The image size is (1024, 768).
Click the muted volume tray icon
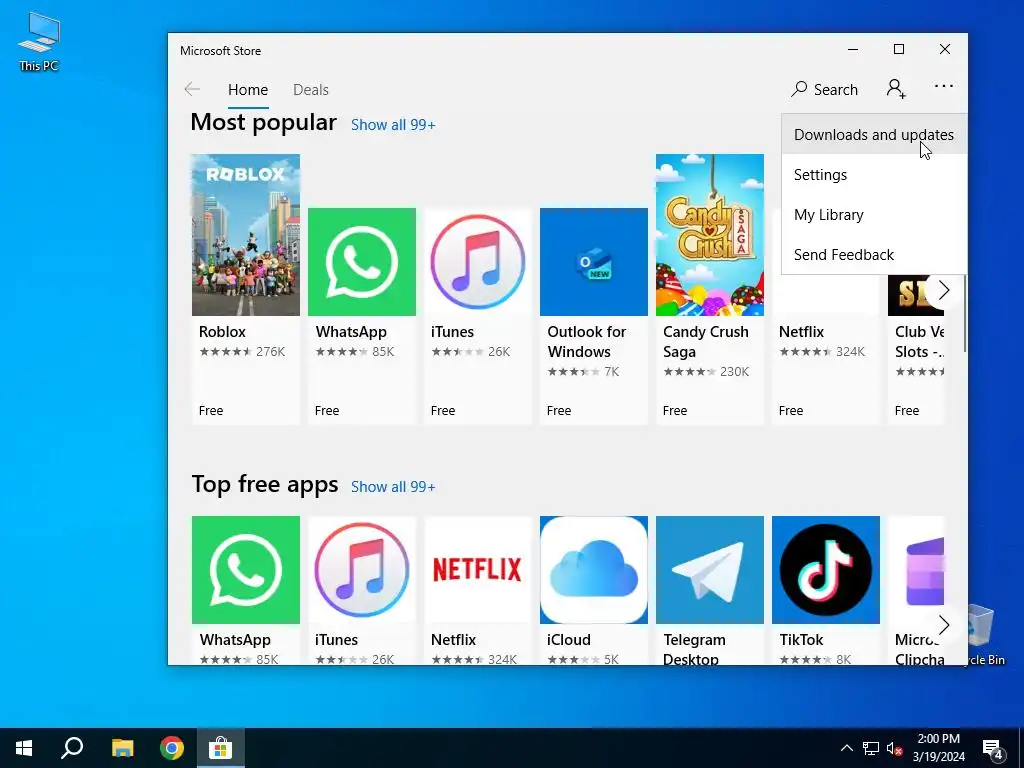895,748
